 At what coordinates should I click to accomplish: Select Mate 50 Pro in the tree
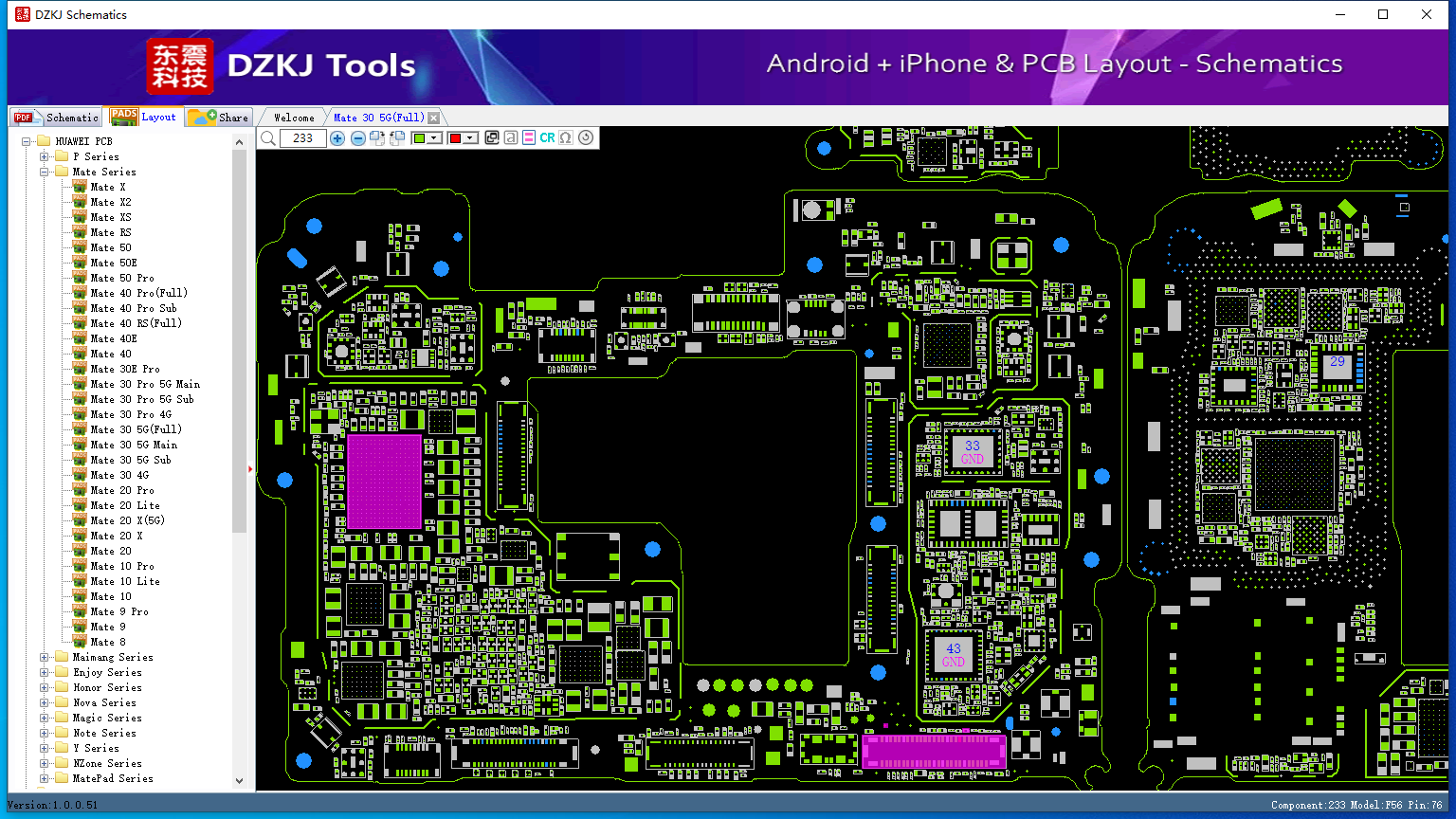coord(122,278)
